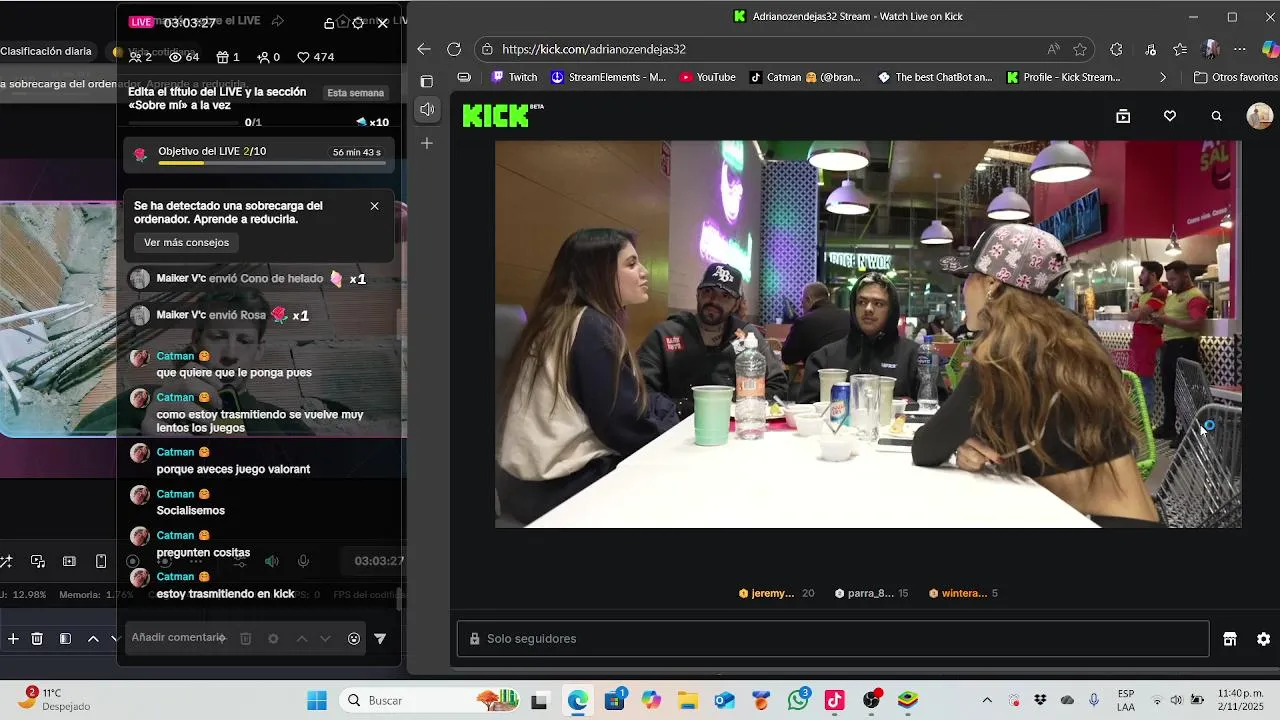Click the taskbar Buscar search box

pos(431,700)
